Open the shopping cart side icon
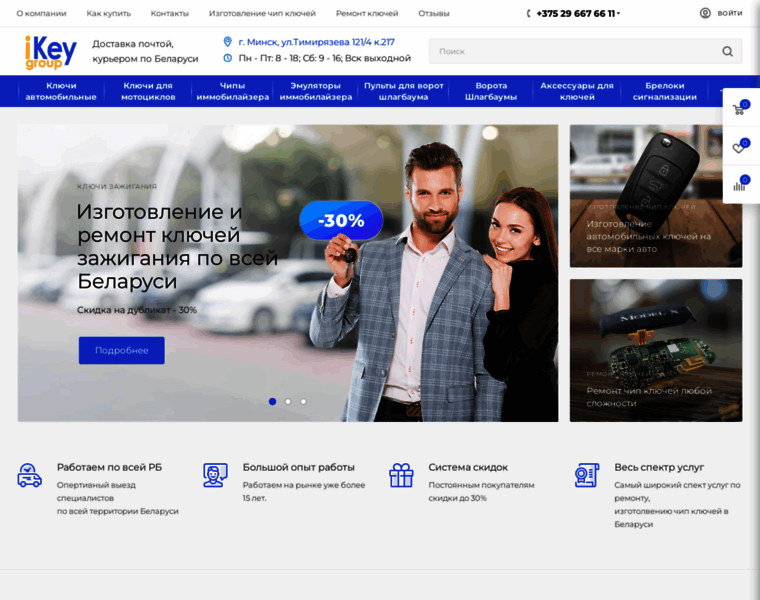This screenshot has width=760, height=600. [x=739, y=110]
